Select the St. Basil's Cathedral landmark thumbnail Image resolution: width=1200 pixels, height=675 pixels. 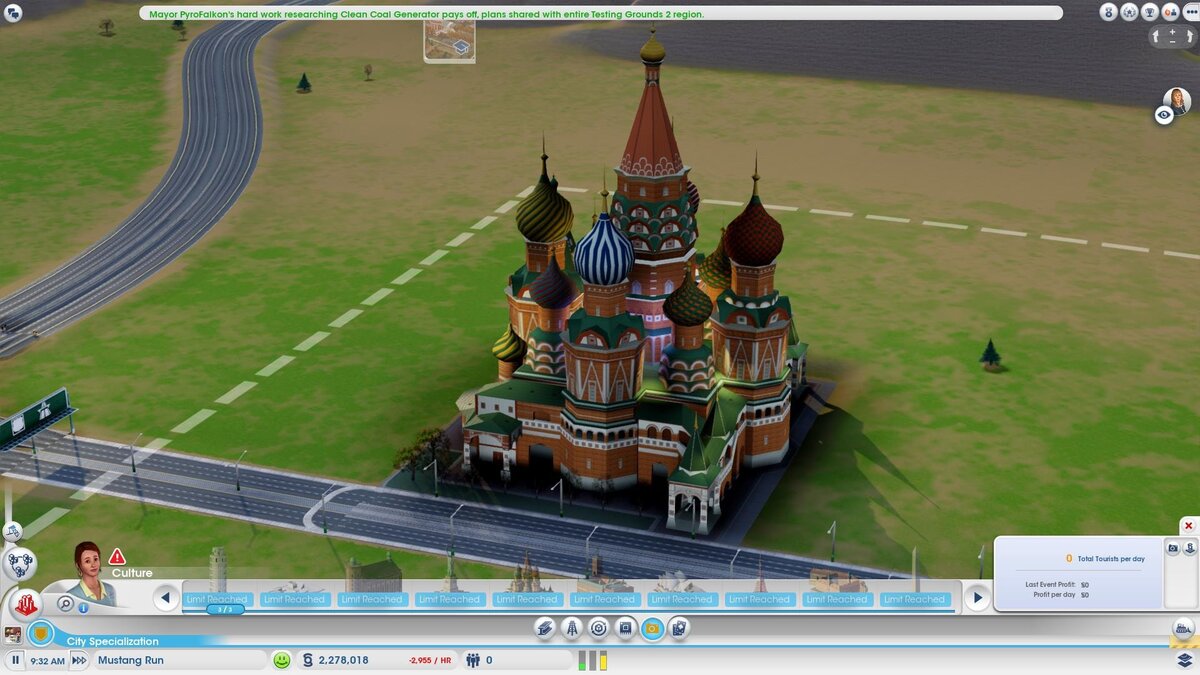pyautogui.click(x=527, y=580)
